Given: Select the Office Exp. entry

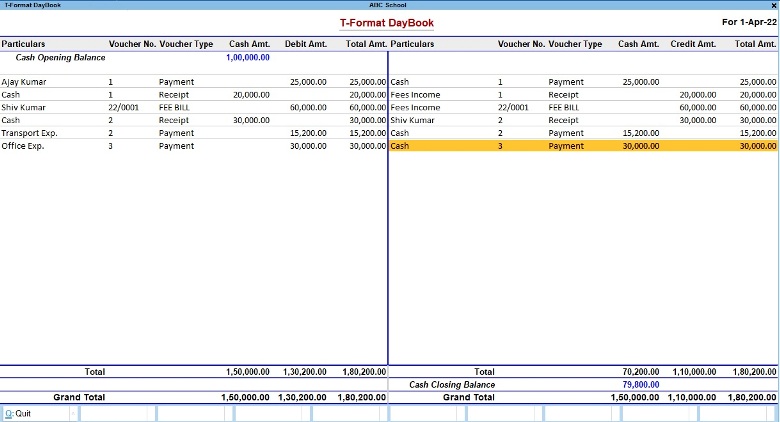Looking at the screenshot, I should tap(194, 146).
